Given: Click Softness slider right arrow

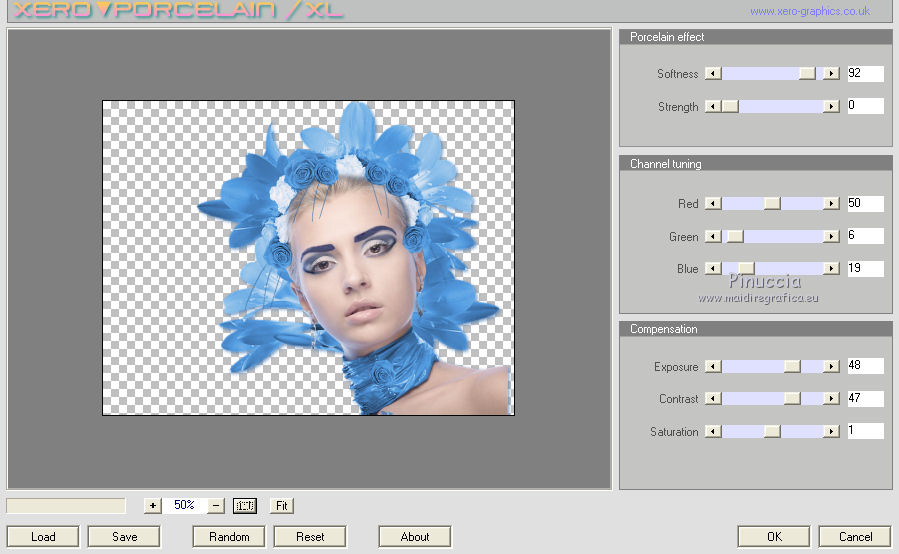Looking at the screenshot, I should point(830,74).
